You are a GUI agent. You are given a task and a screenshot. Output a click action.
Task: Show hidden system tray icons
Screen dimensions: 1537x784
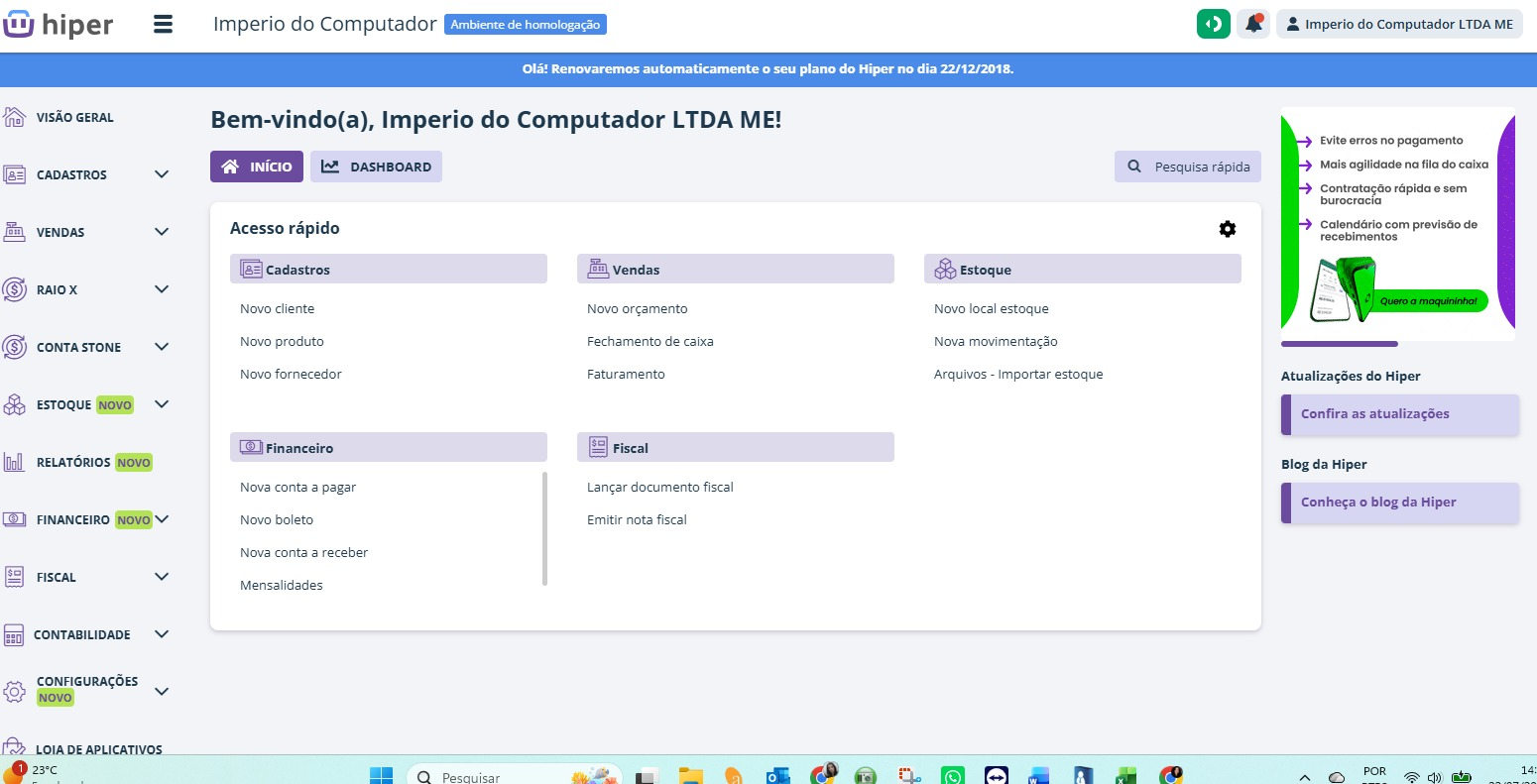pos(1305,777)
